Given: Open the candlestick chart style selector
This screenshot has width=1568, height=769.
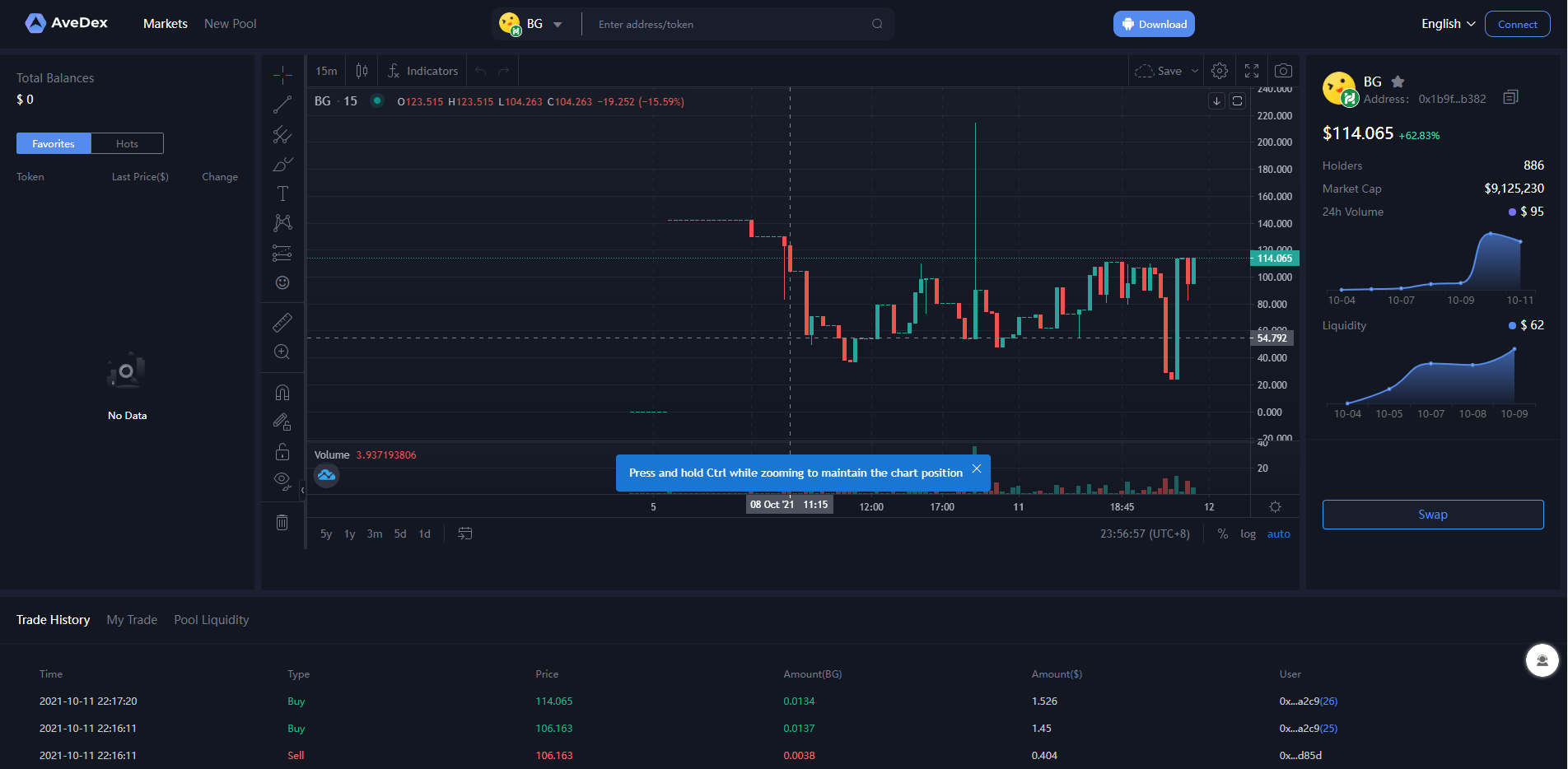Looking at the screenshot, I should pos(362,71).
